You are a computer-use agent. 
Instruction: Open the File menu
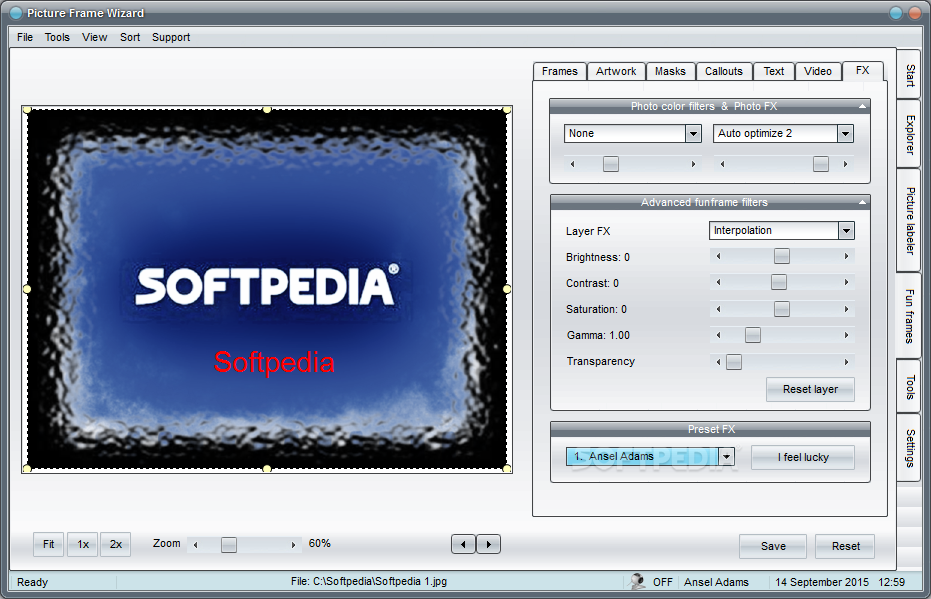[x=25, y=37]
